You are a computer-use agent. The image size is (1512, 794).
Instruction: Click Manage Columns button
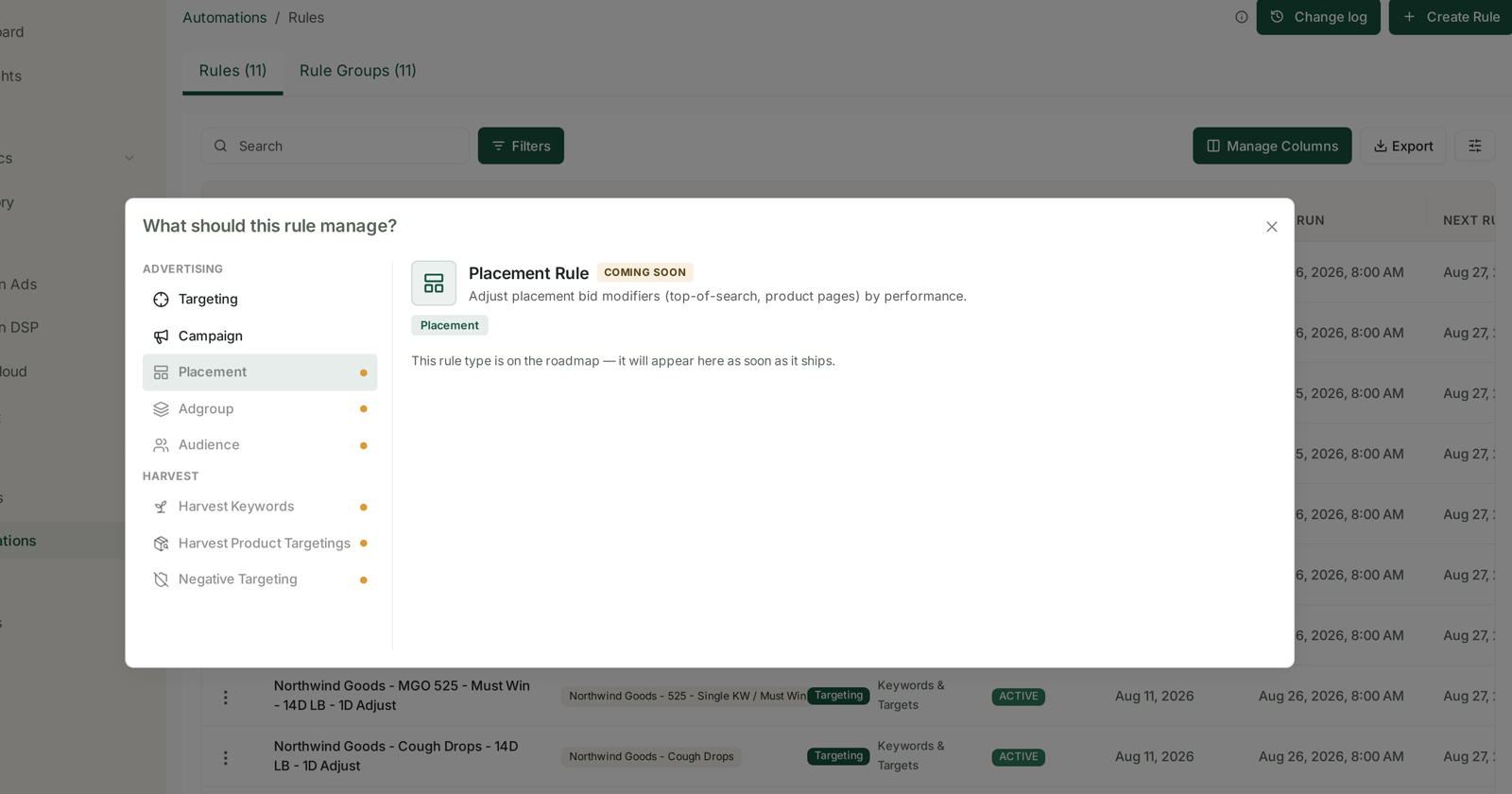tap(1272, 146)
